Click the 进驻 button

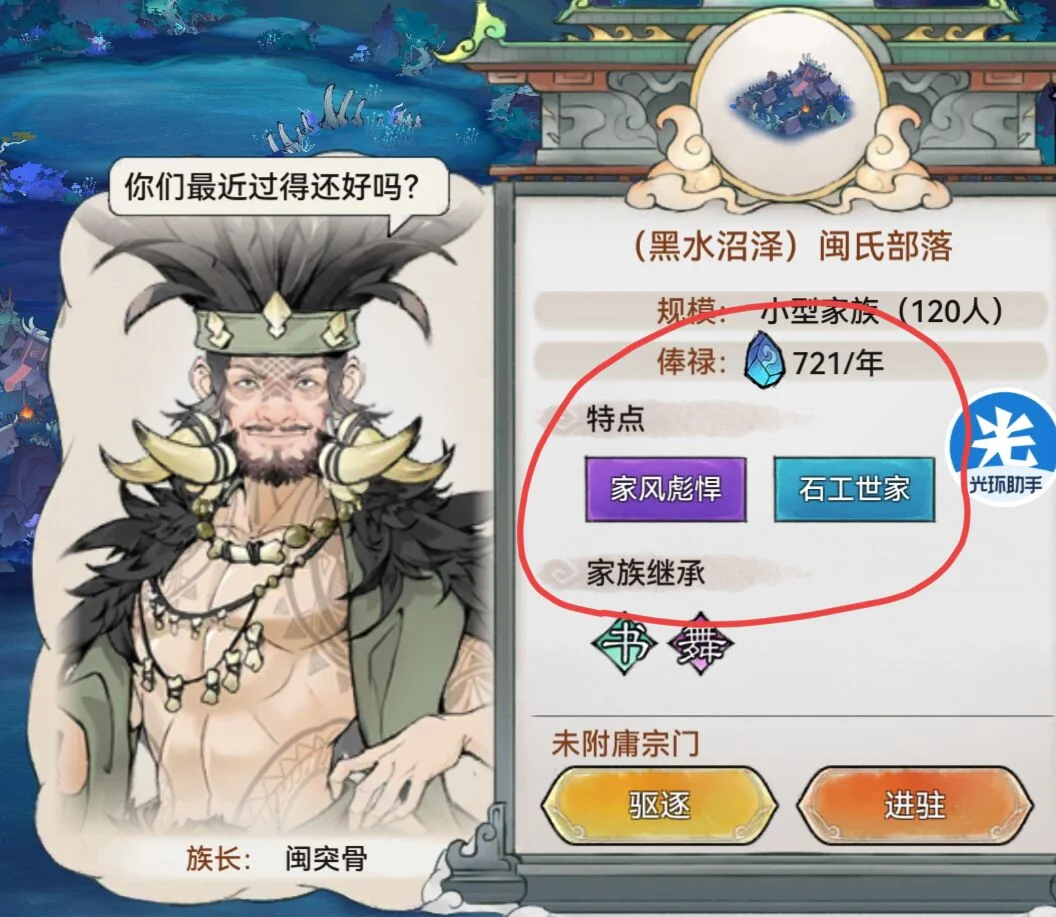915,805
